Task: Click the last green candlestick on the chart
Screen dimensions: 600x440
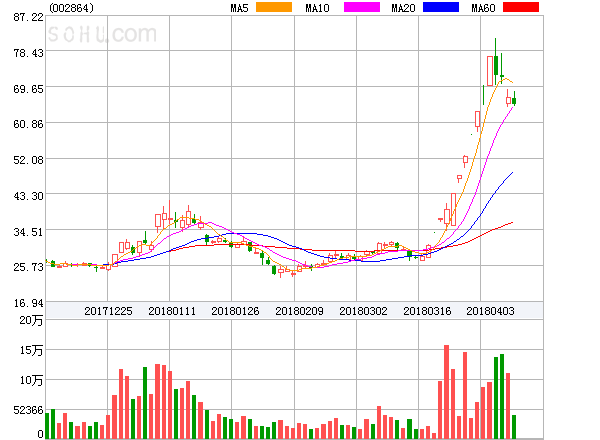Action: pyautogui.click(x=514, y=99)
